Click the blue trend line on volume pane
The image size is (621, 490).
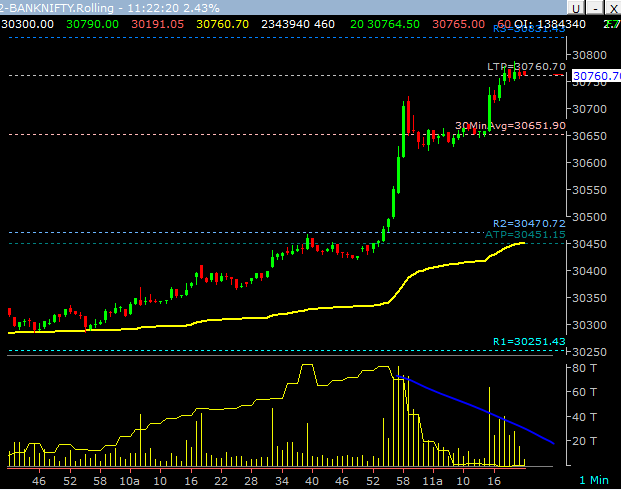[475, 407]
